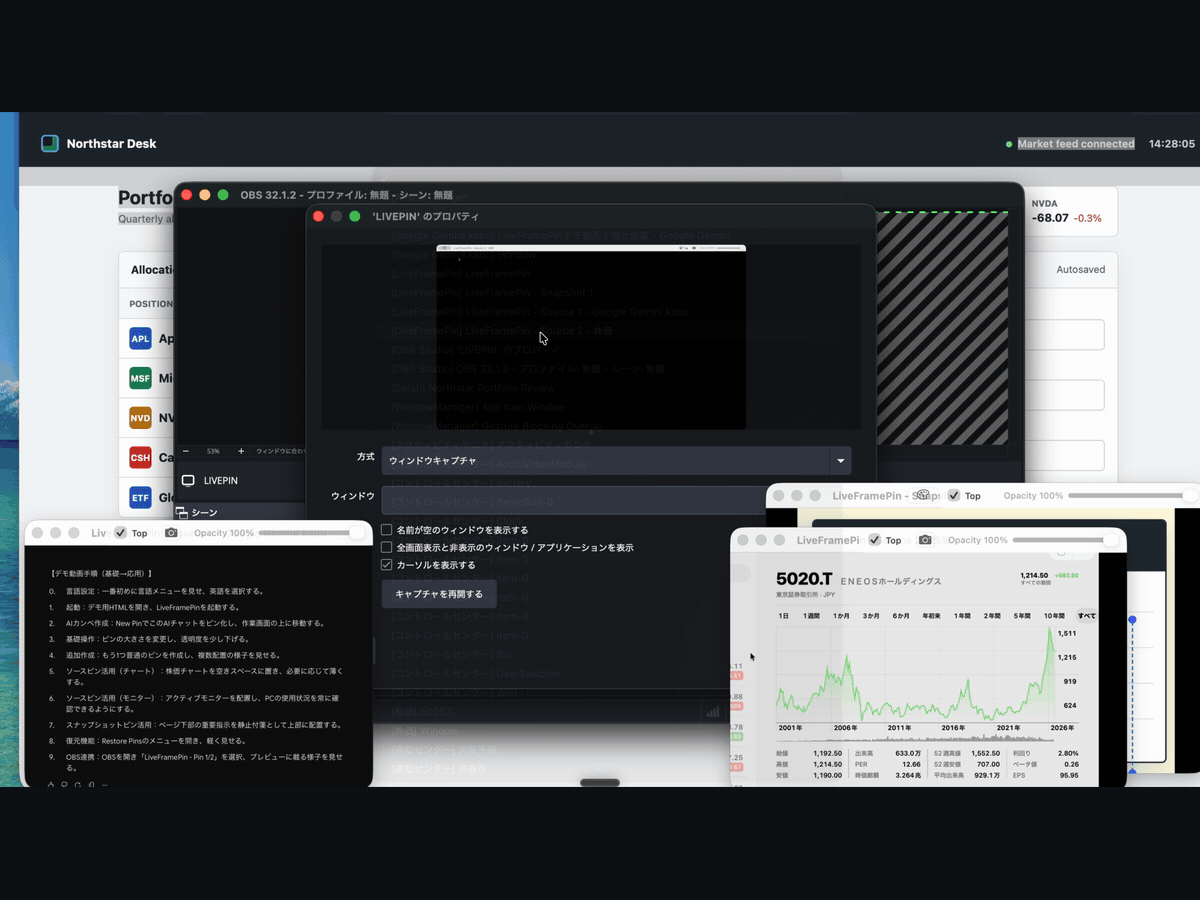Enable 全画面表示と非表示のウィンドウ checkbox

point(387,548)
